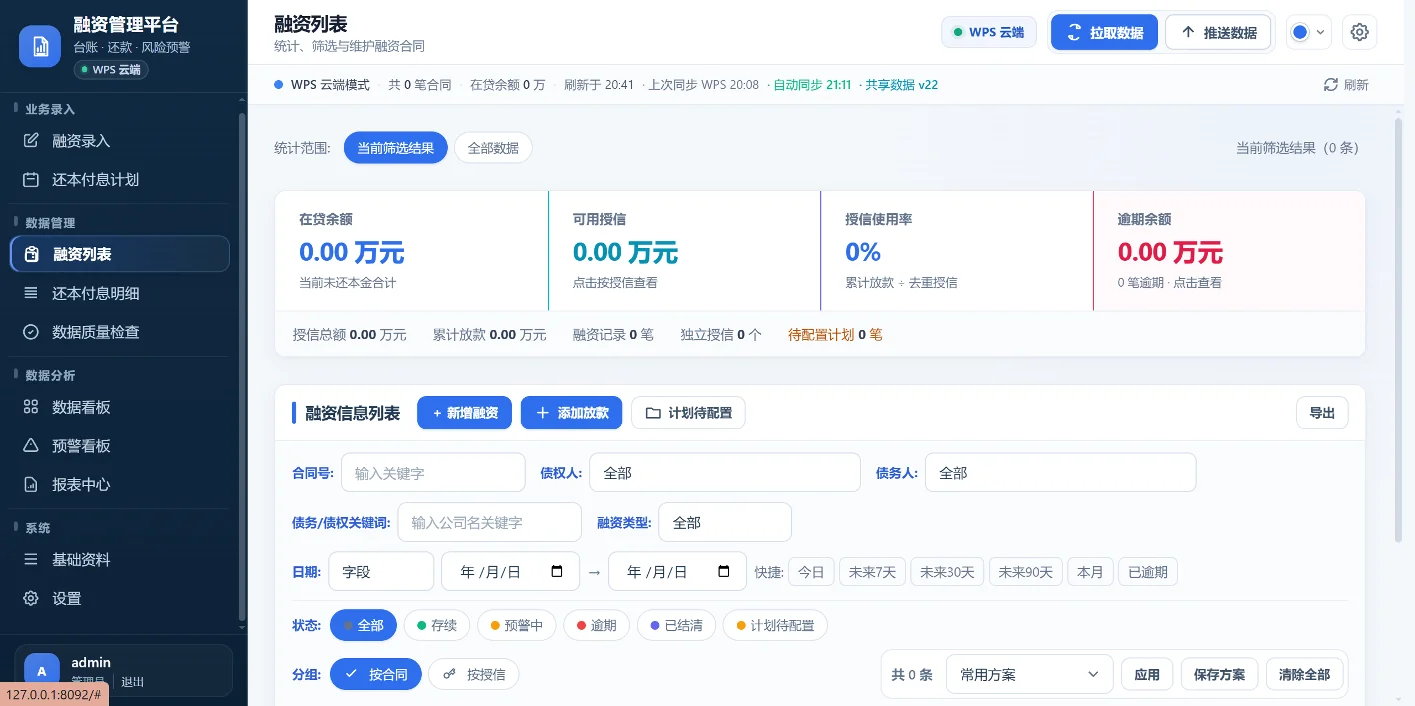
Task: Click the refresh arrows icon beside 刷新
Action: pyautogui.click(x=1330, y=85)
